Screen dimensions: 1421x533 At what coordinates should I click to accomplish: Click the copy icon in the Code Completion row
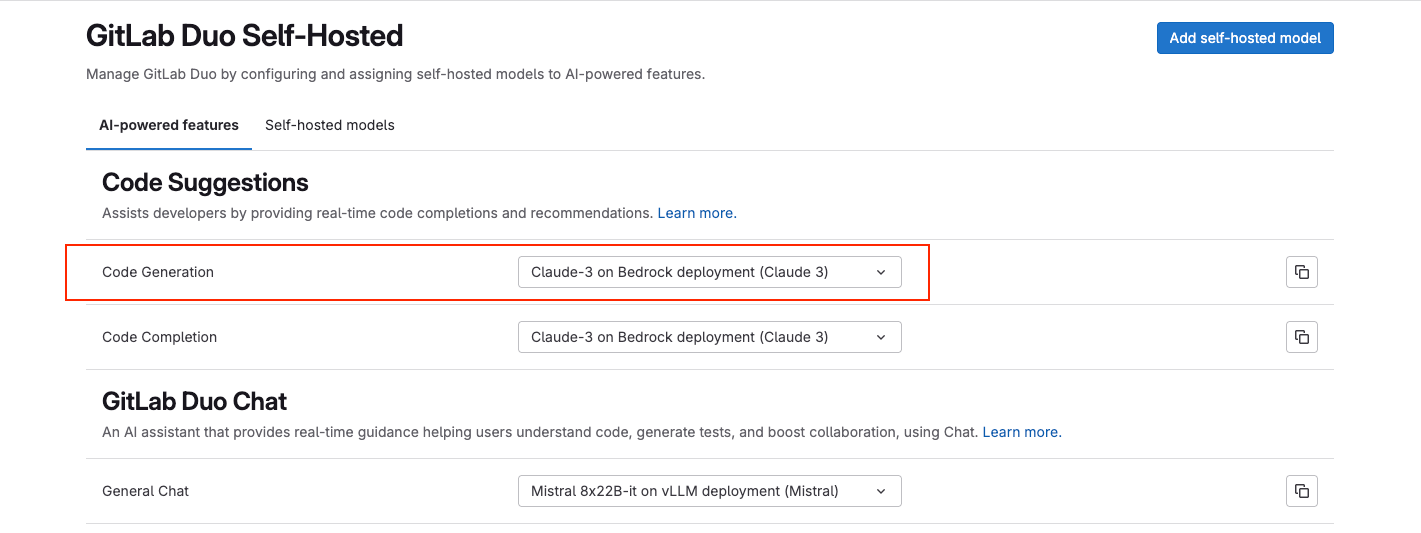click(x=1301, y=337)
